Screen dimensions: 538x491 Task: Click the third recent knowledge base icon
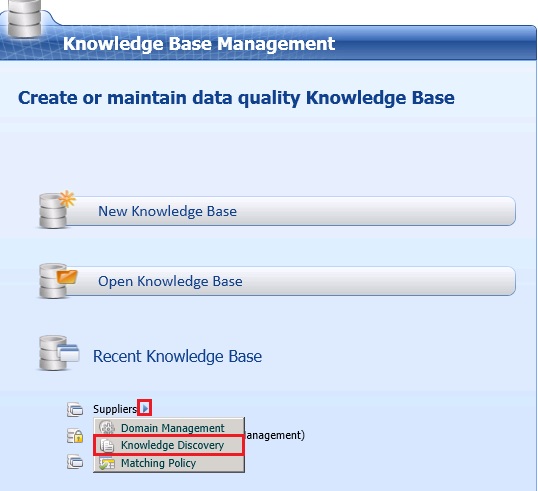point(75,462)
